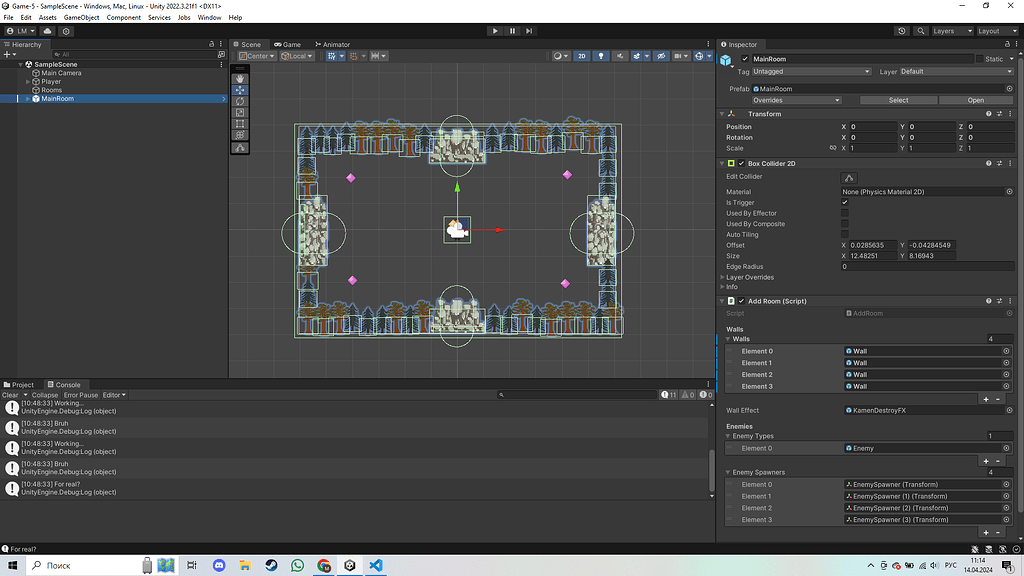
Task: Select the Rotate tool
Action: coord(240,101)
